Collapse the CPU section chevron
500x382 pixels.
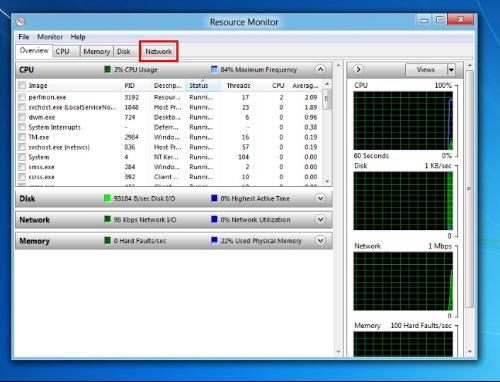pos(320,69)
